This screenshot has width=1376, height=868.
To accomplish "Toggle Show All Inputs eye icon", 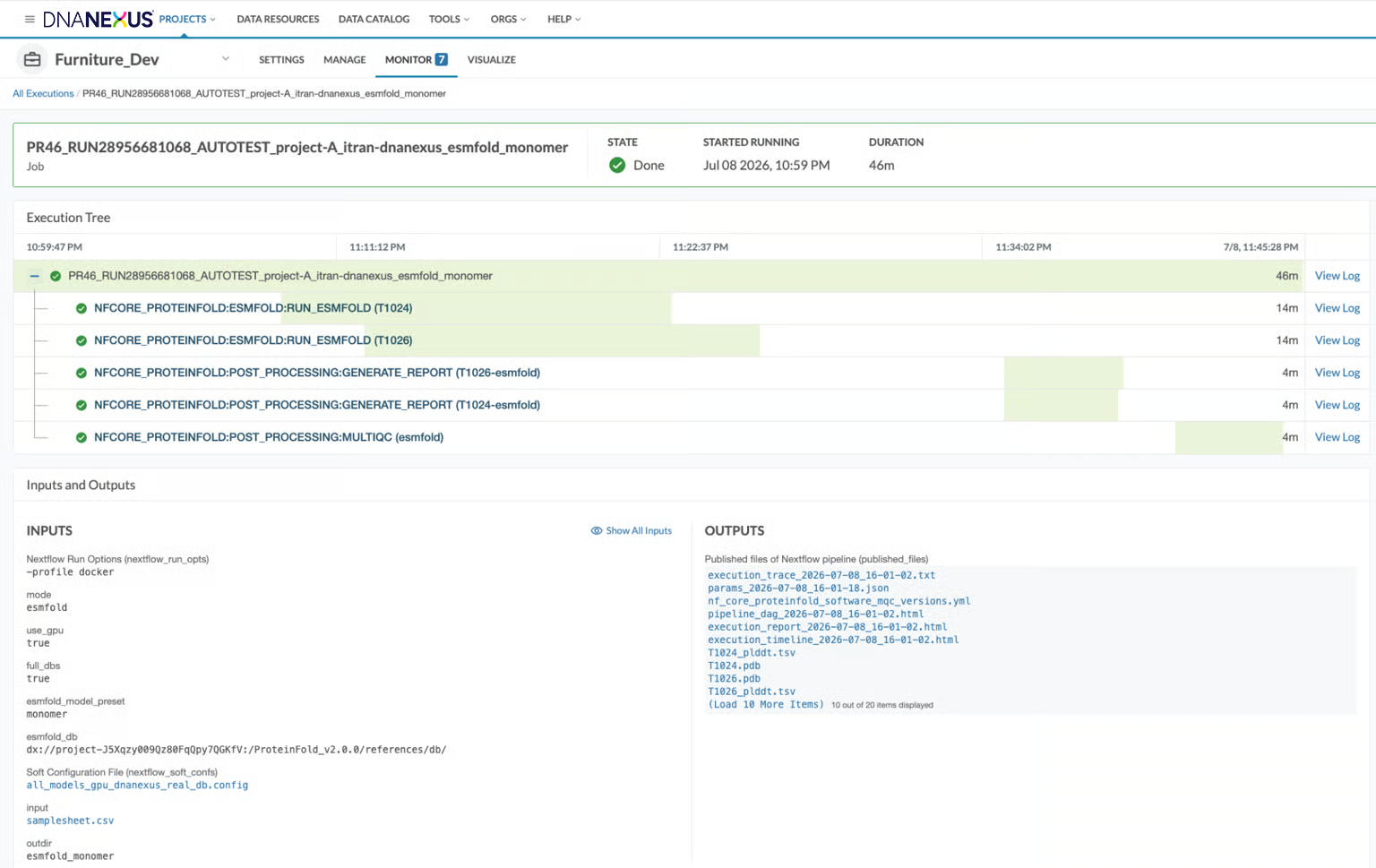I will [x=597, y=530].
